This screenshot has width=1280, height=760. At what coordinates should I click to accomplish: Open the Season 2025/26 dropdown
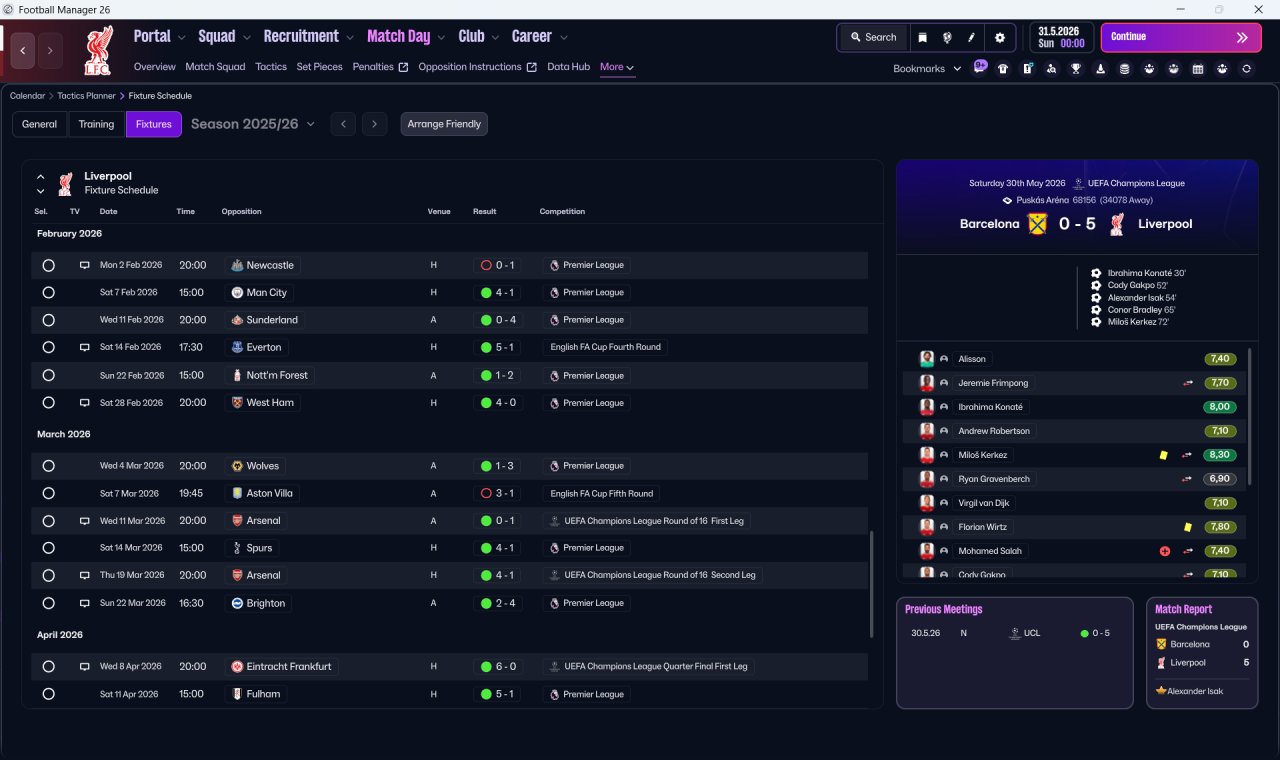[253, 124]
